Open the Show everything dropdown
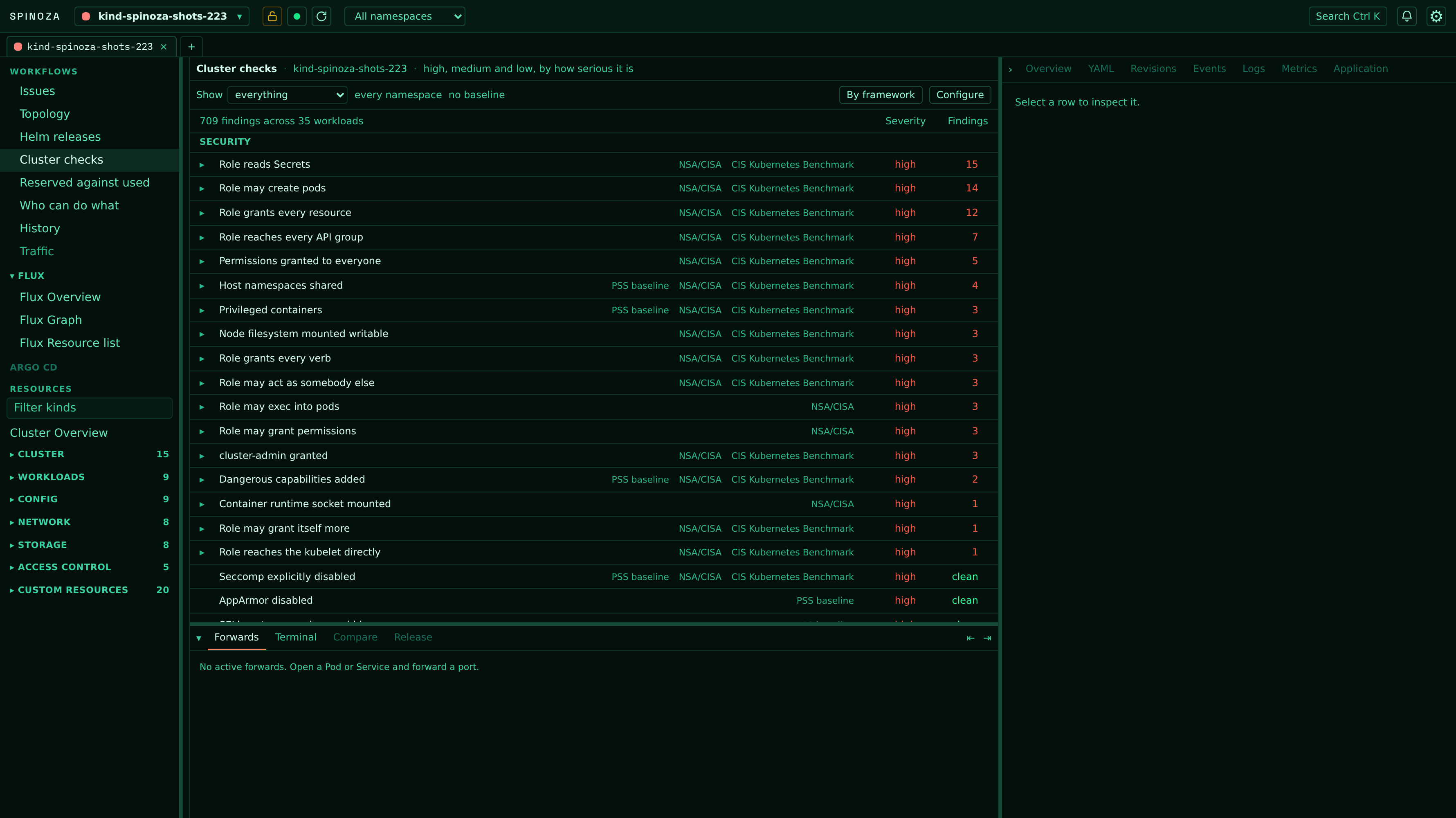 [x=287, y=95]
